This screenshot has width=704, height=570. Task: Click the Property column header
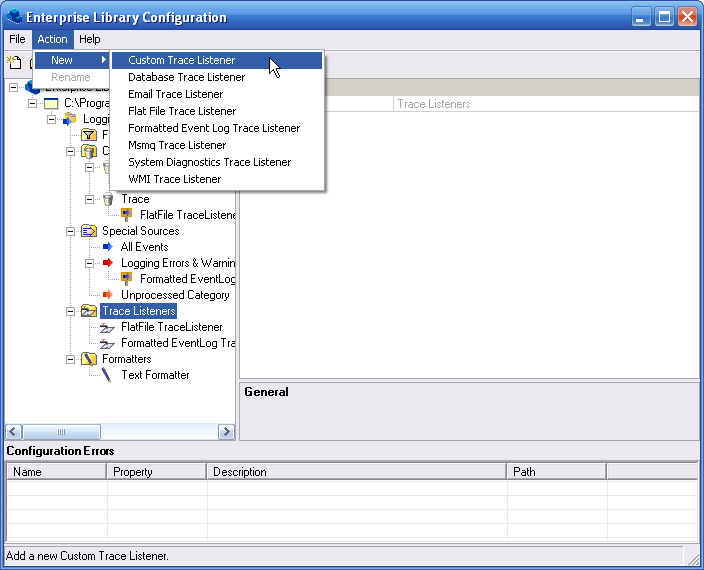coord(155,472)
